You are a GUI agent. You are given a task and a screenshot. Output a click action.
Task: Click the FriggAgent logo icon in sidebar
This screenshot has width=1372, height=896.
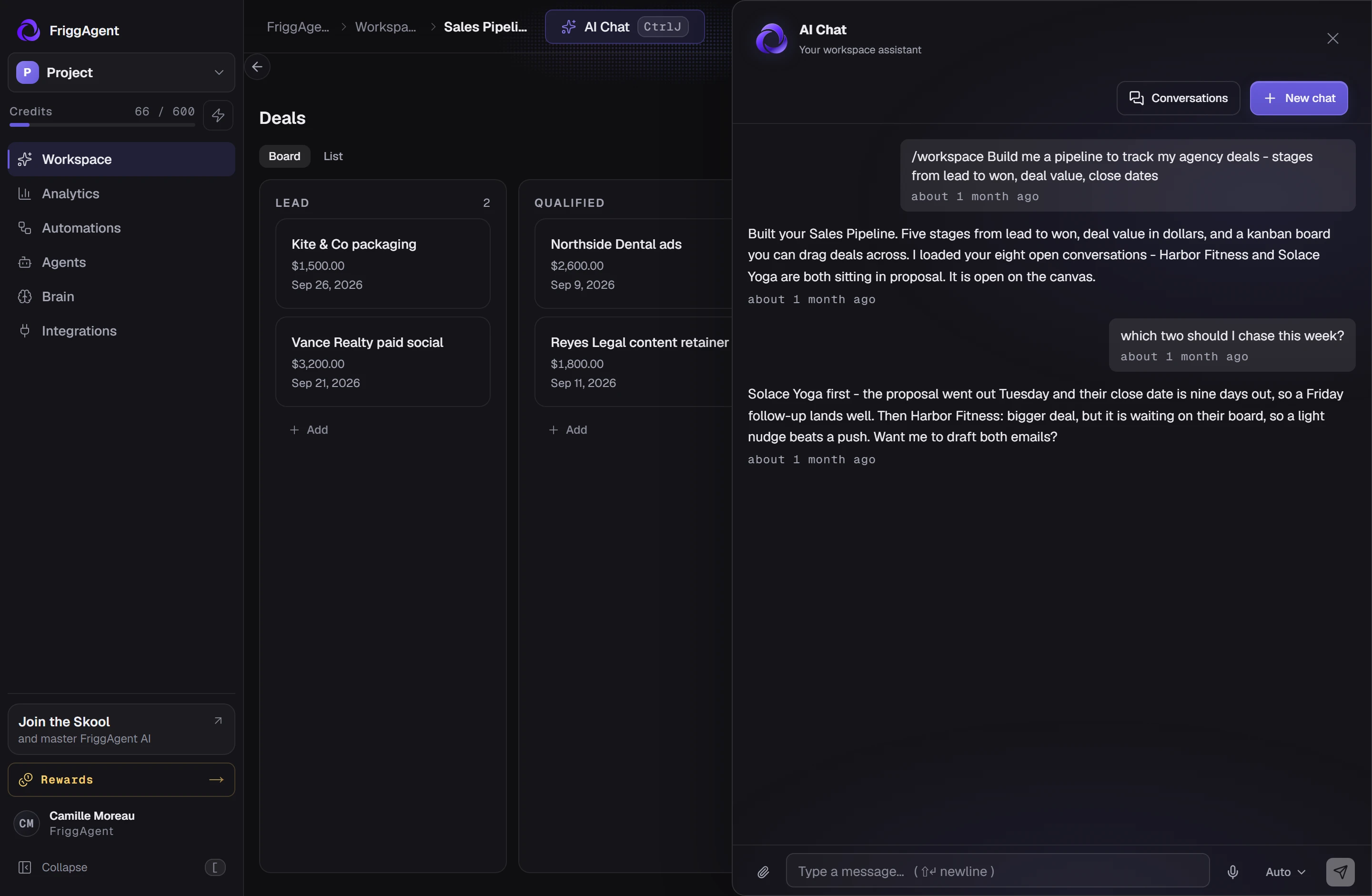[x=28, y=30]
